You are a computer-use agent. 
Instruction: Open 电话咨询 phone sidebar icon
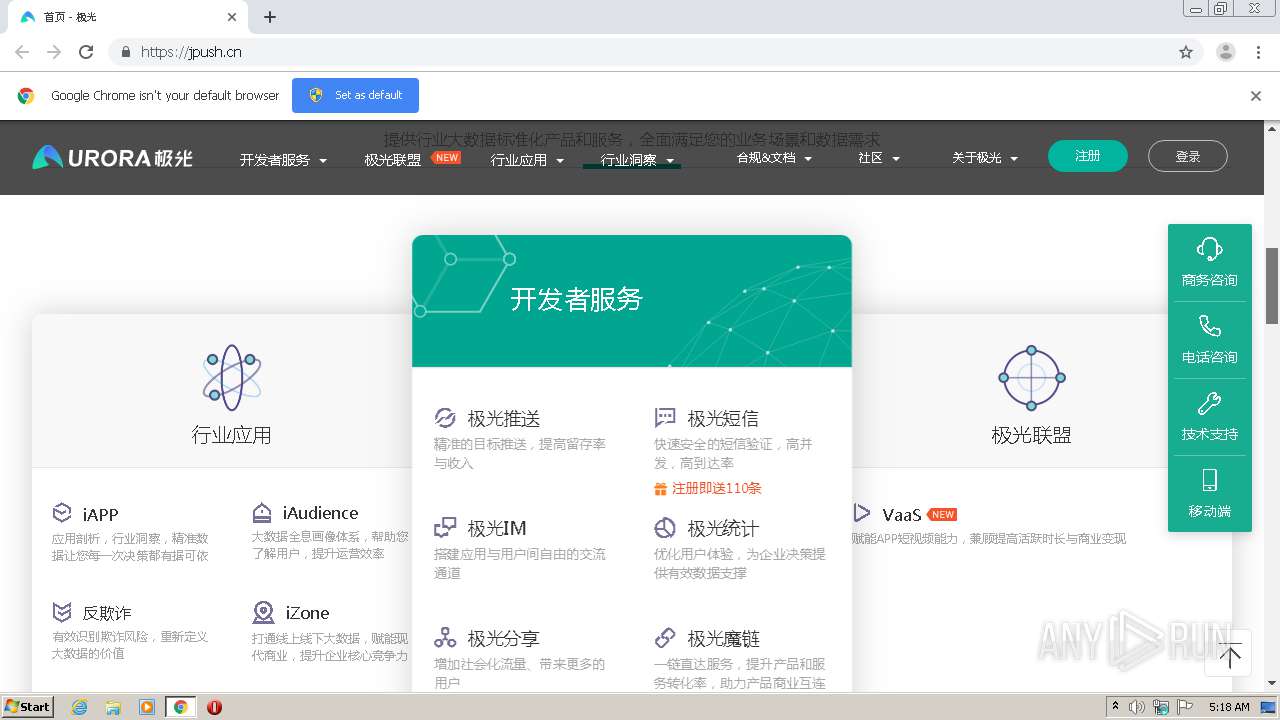pos(1209,326)
